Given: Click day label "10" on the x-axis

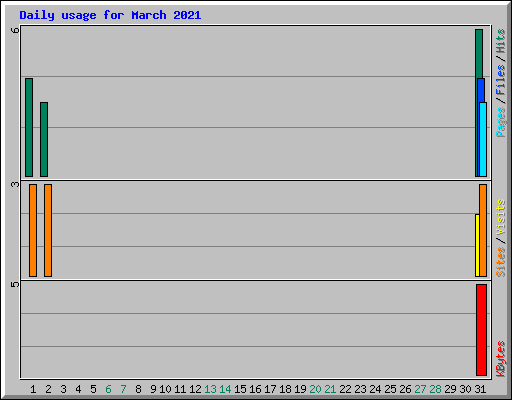Looking at the screenshot, I should coord(165,389).
